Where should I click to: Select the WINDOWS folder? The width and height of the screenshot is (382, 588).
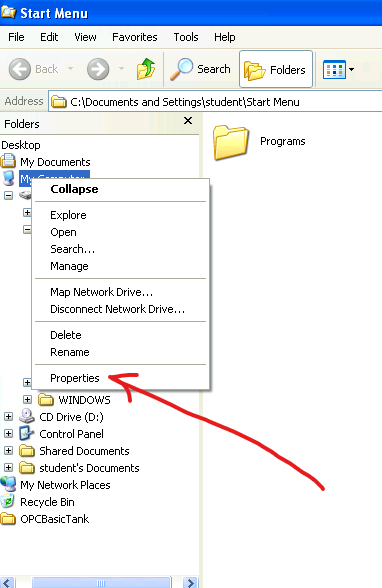(84, 400)
